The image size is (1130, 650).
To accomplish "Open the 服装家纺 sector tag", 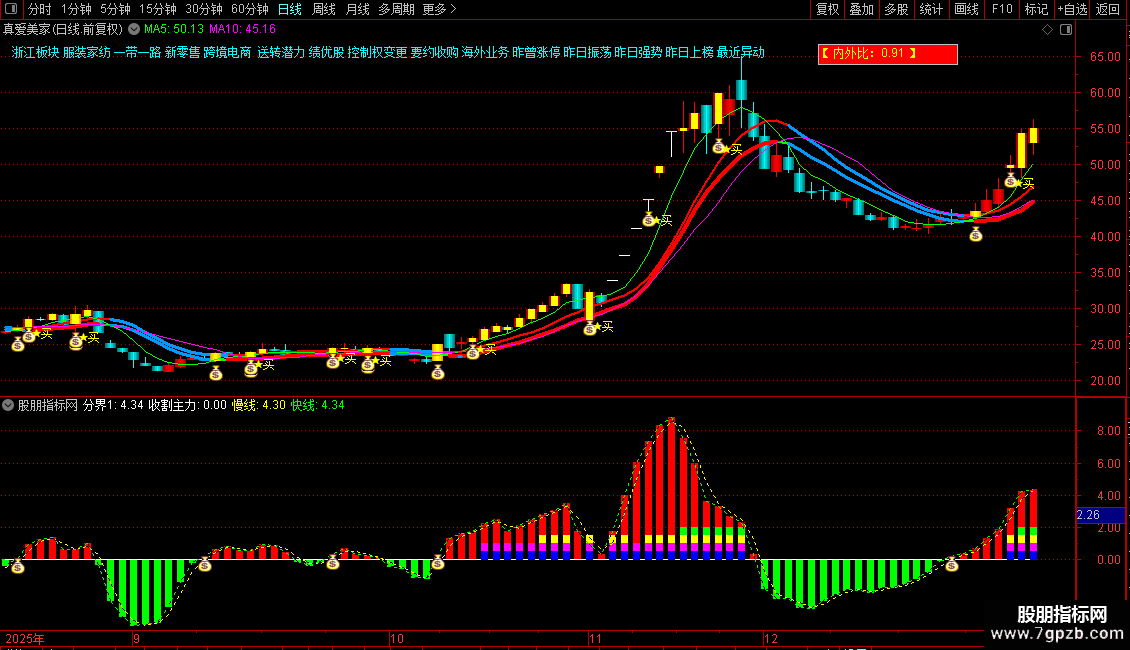I will (86, 53).
